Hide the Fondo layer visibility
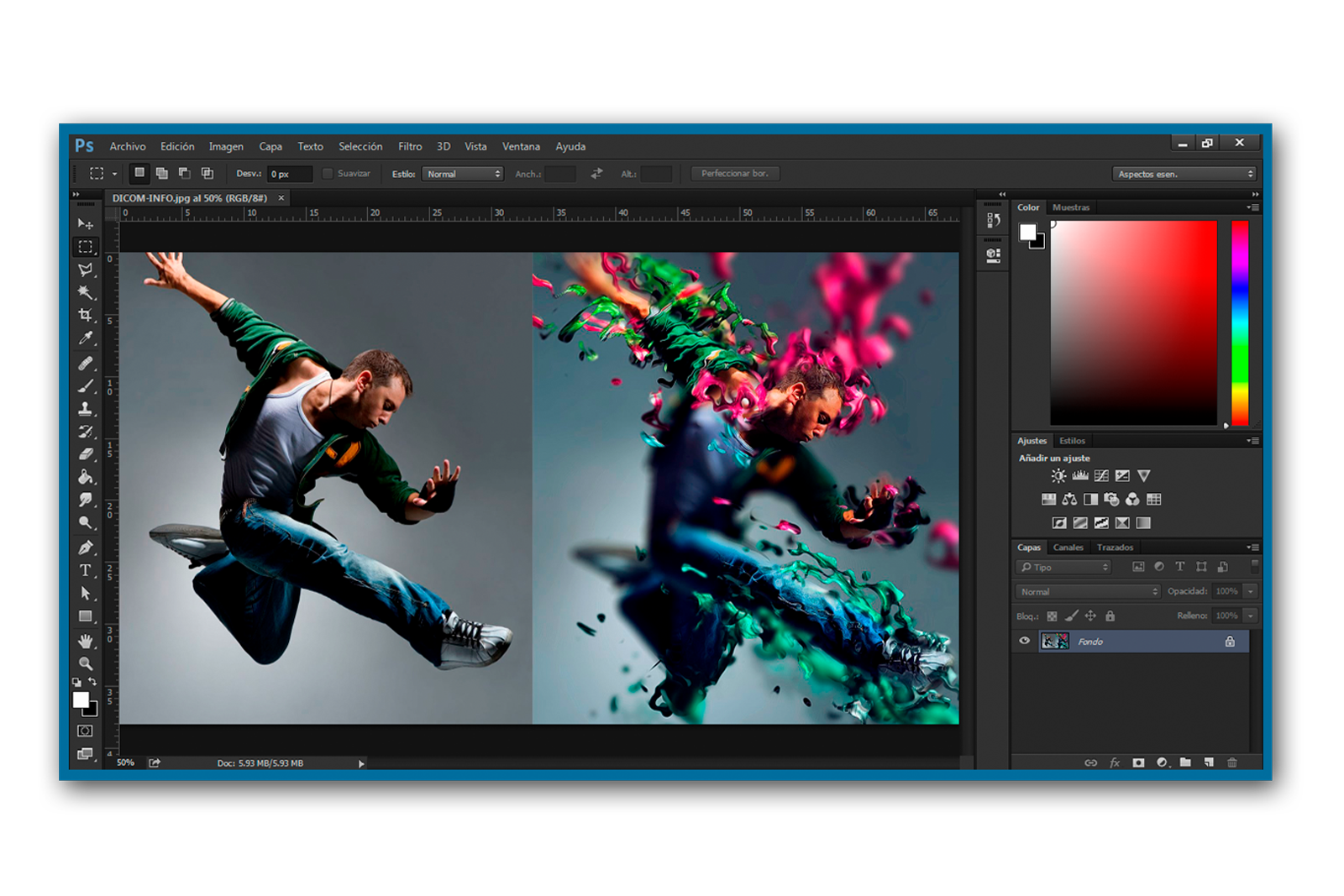This screenshot has height=896, width=1344. (1024, 641)
